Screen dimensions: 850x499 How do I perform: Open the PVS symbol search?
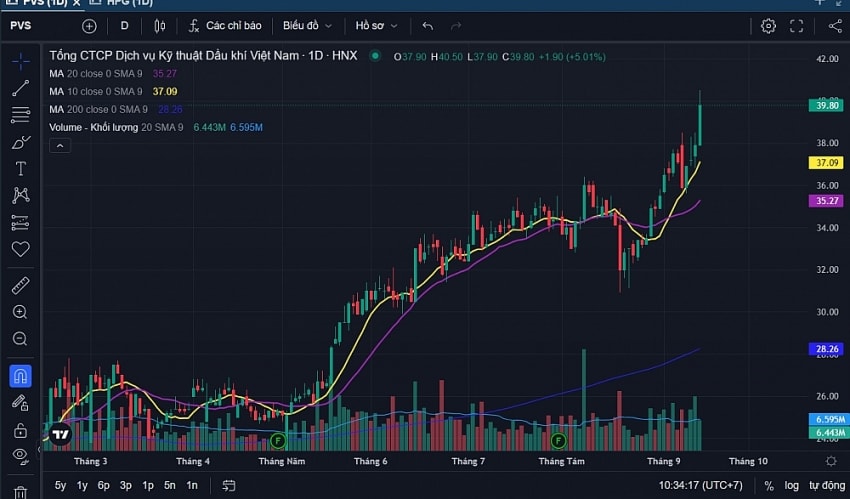[21, 25]
